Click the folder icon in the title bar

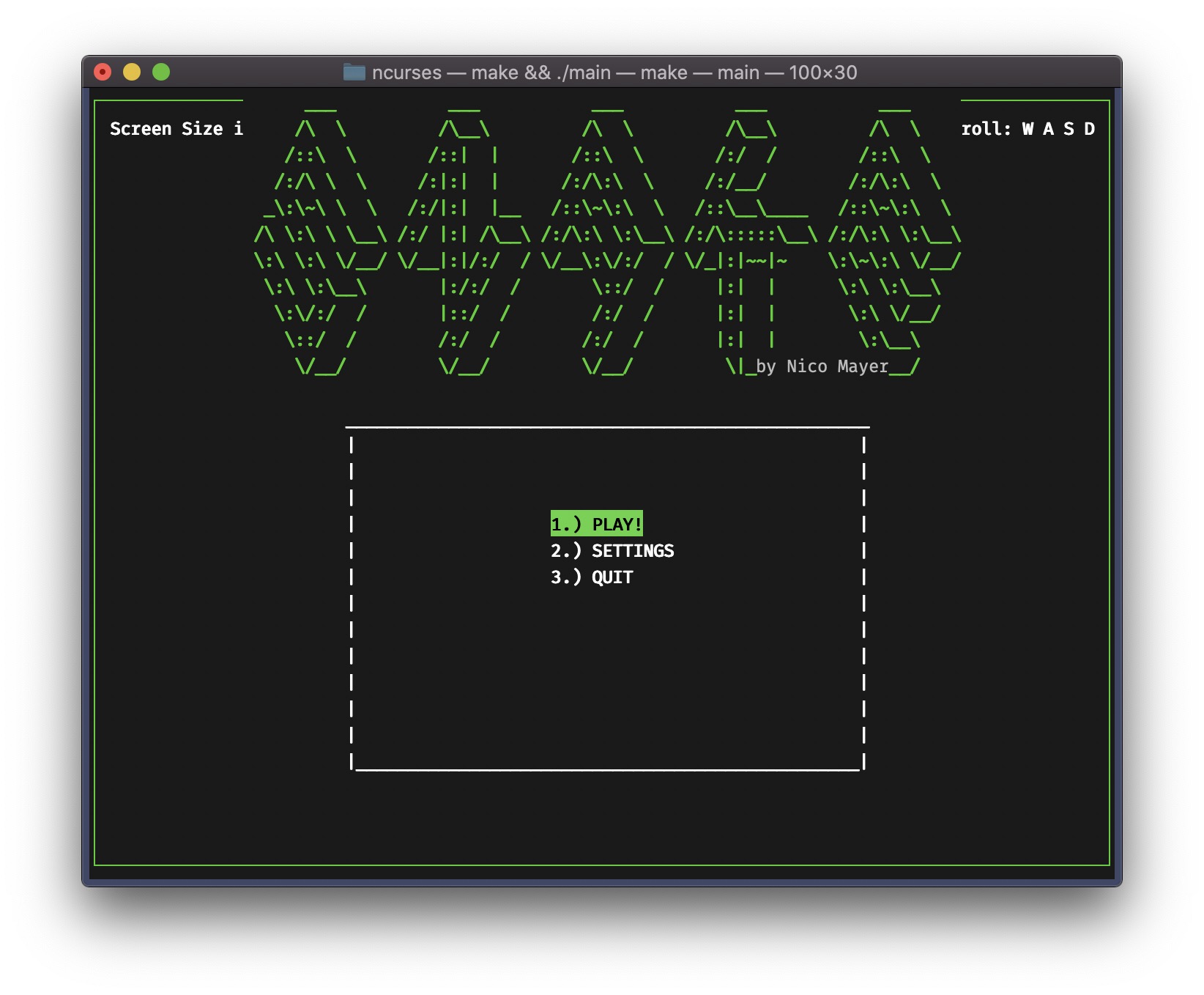356,72
